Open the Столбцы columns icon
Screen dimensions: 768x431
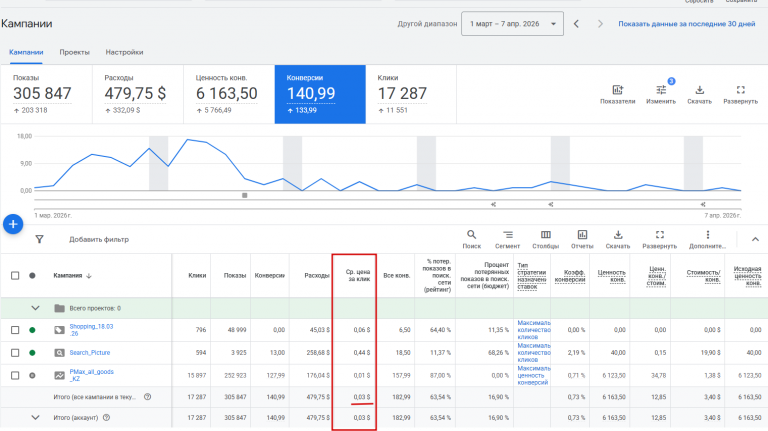click(546, 235)
